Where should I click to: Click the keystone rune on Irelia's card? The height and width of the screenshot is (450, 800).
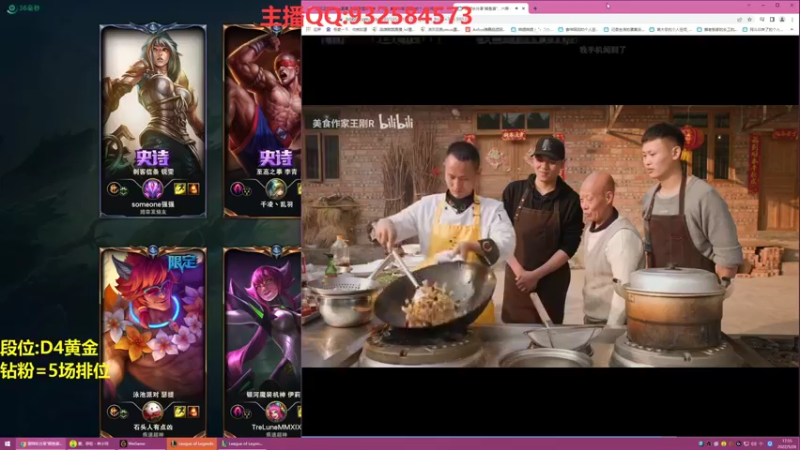237,411
